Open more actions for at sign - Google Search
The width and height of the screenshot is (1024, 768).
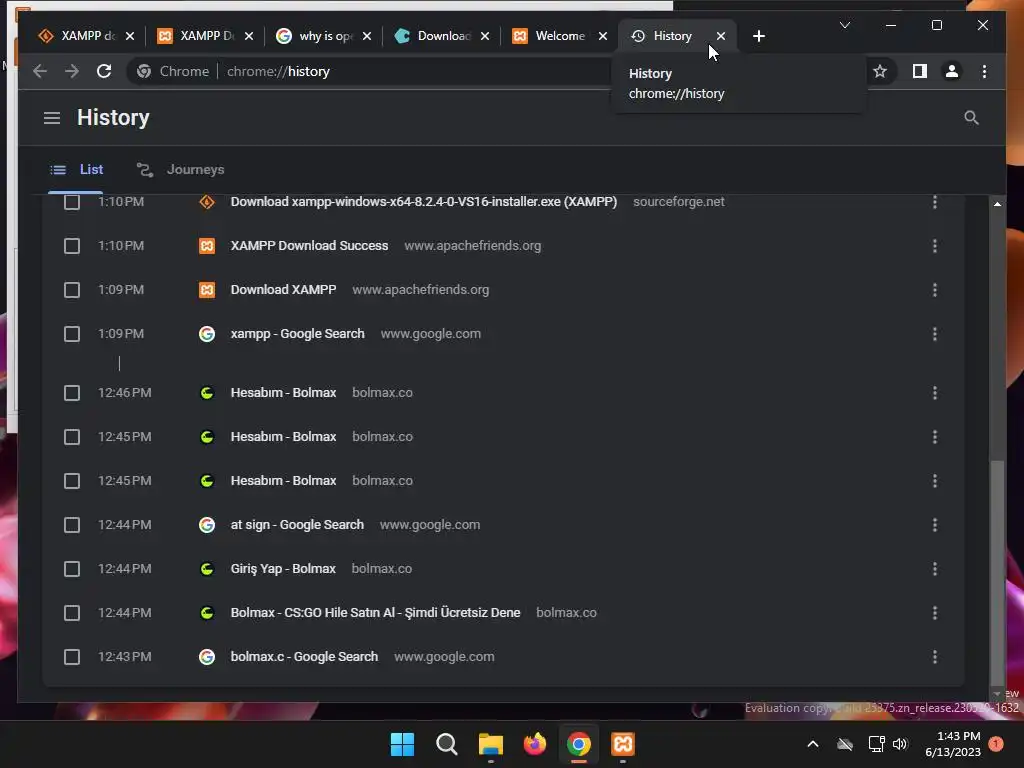click(935, 525)
